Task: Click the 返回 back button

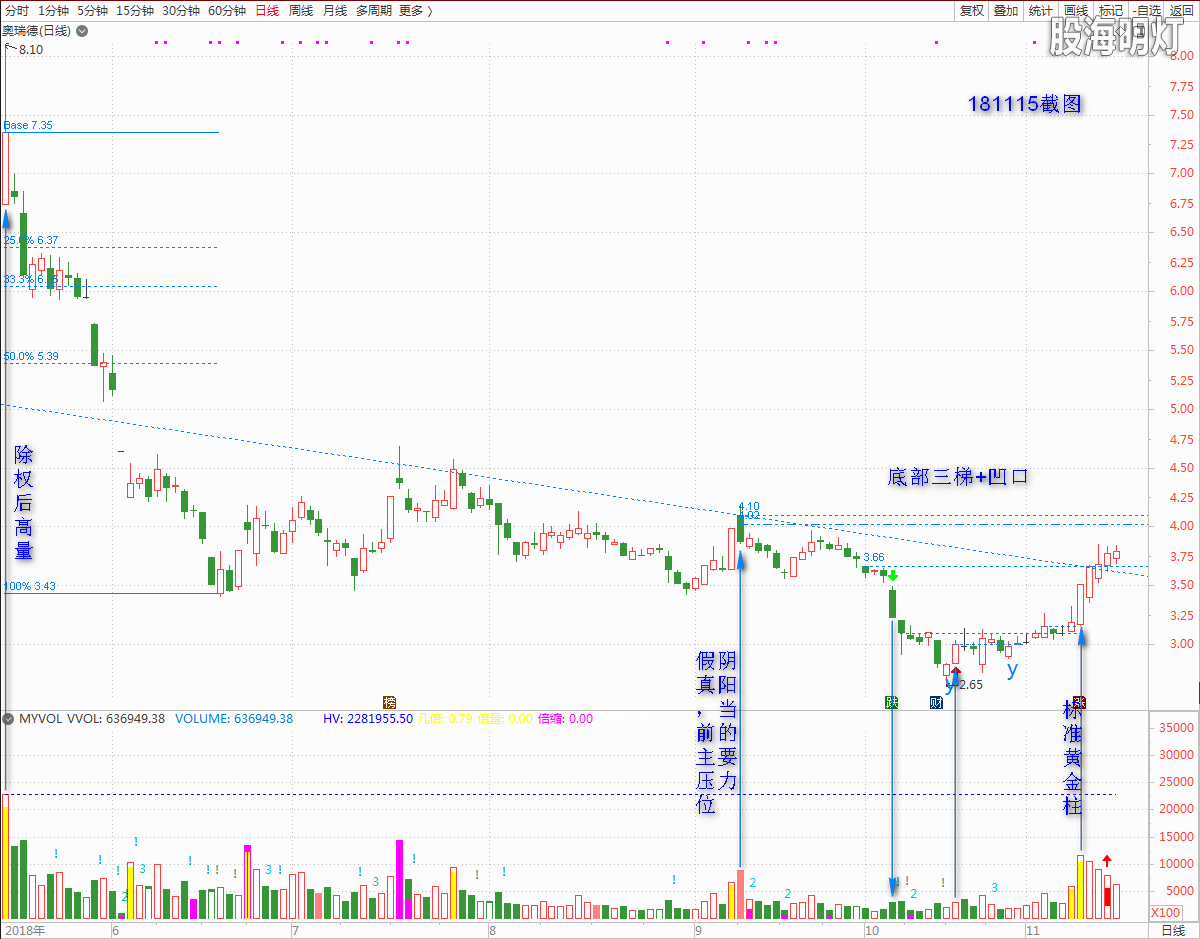Action: tap(1182, 11)
